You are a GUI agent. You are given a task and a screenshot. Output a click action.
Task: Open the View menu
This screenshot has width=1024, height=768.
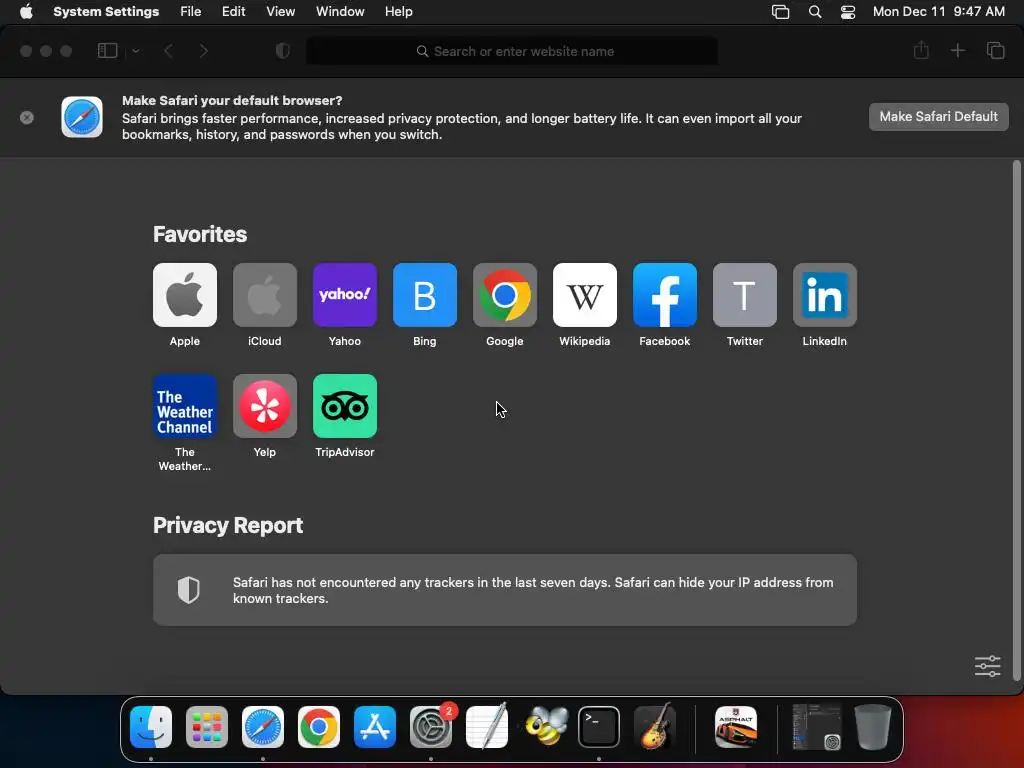coord(280,12)
